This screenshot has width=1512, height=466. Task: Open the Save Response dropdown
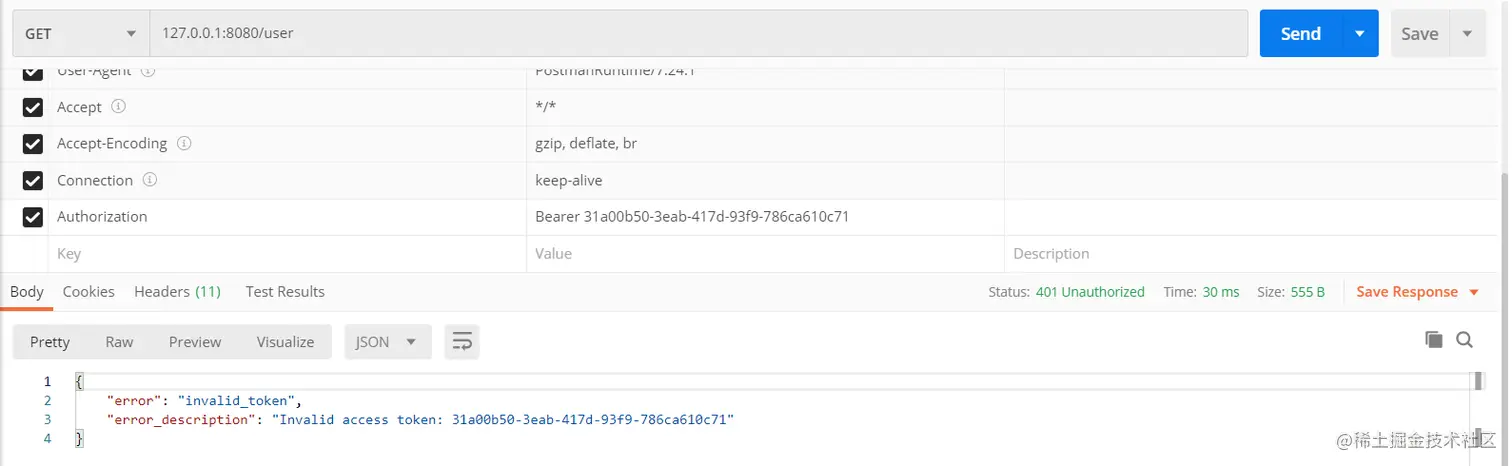click(1417, 292)
